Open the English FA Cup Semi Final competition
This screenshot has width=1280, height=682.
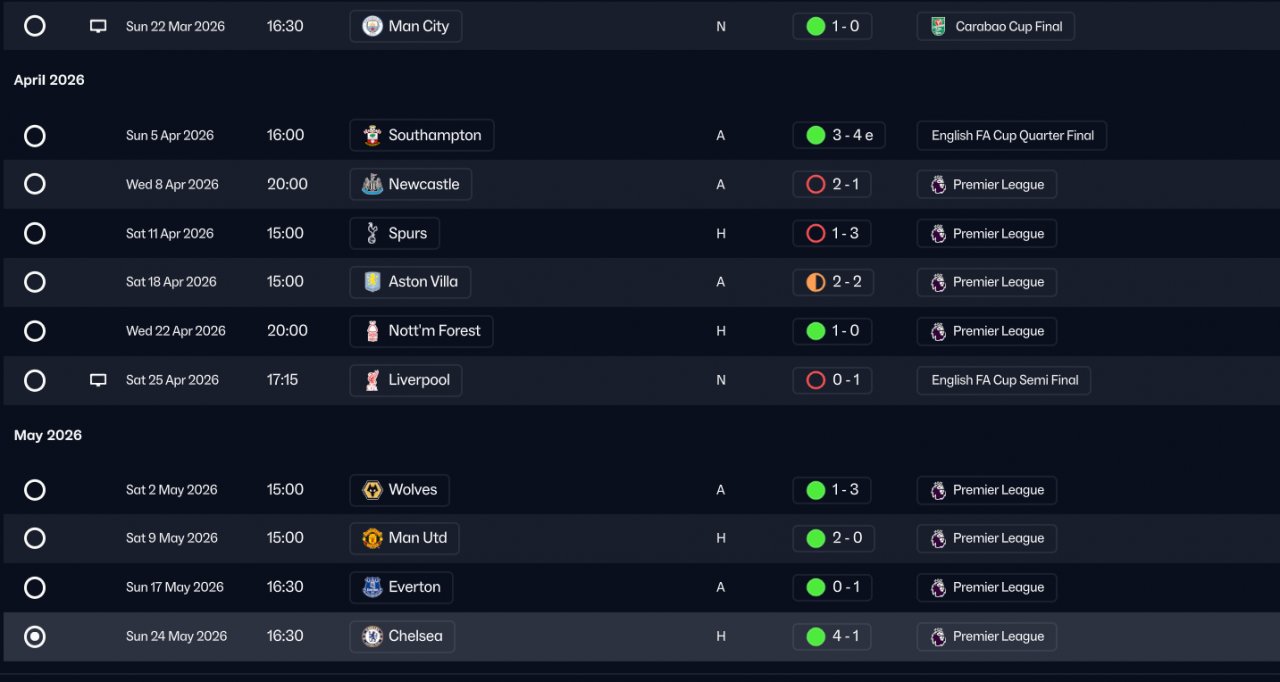click(x=1004, y=380)
